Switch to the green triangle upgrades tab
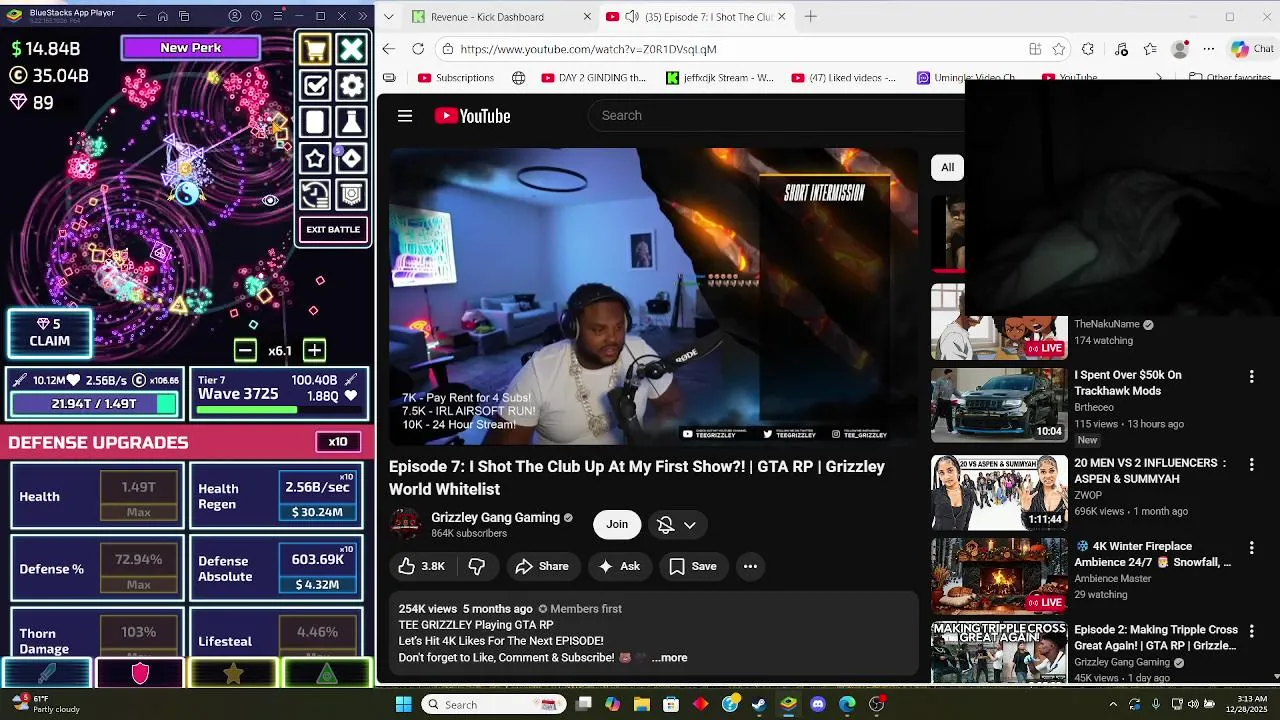Screen dimensions: 1280x720 (x=327, y=673)
